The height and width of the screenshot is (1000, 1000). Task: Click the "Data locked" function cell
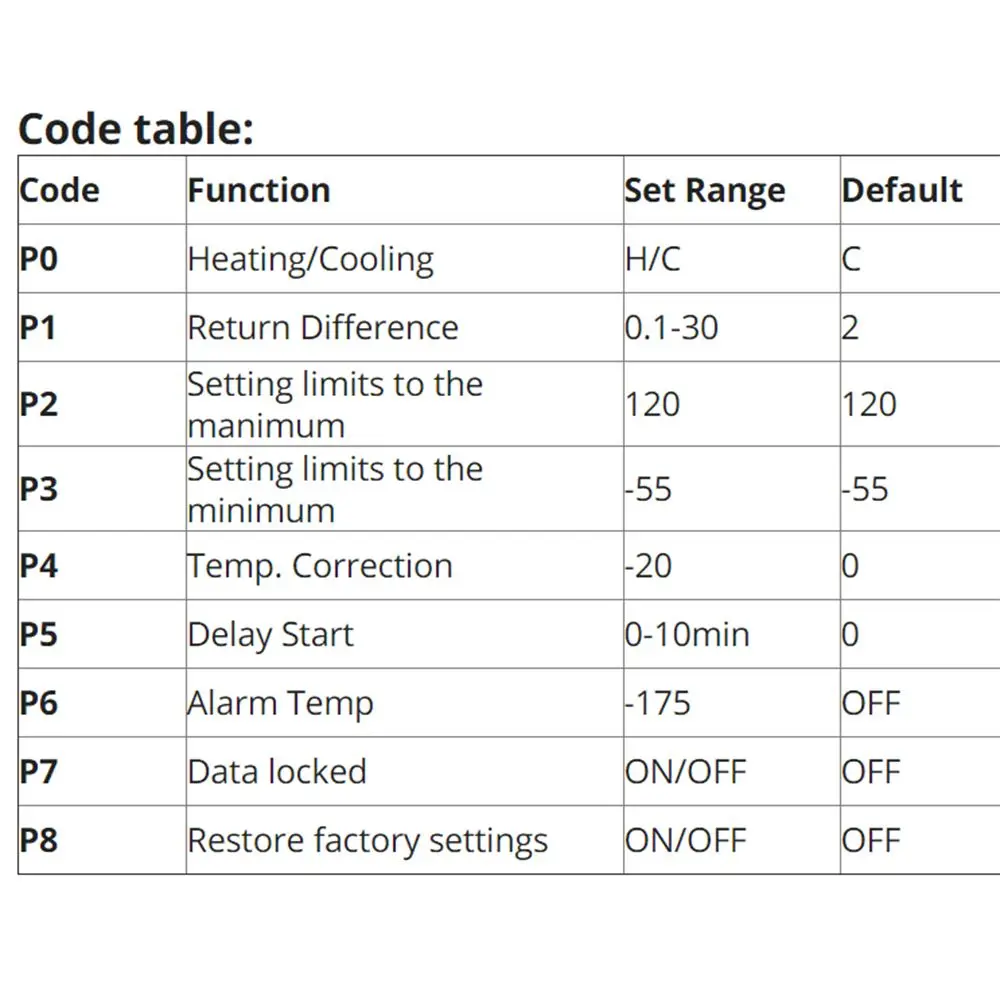coord(277,771)
